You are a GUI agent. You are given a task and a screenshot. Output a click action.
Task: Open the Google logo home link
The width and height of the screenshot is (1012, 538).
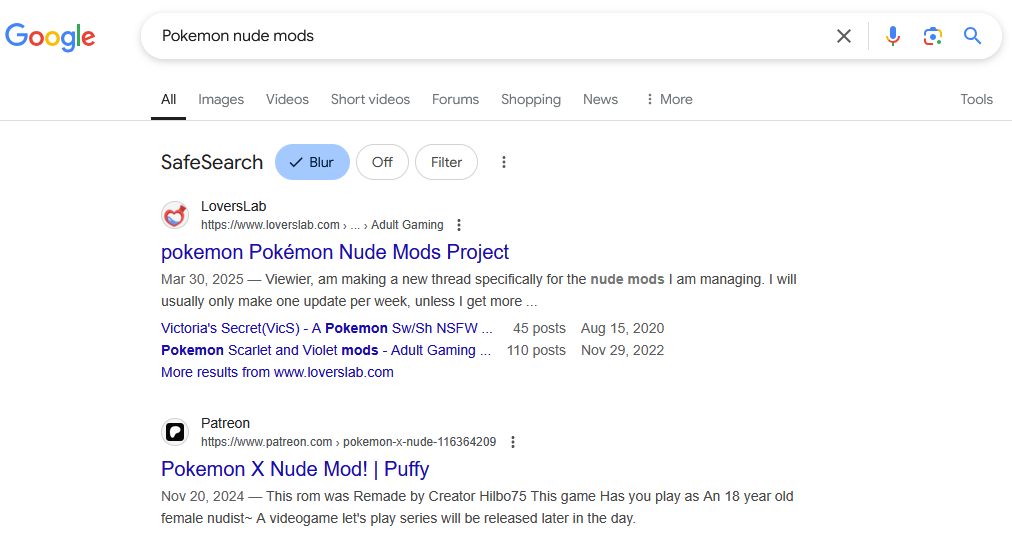[50, 37]
